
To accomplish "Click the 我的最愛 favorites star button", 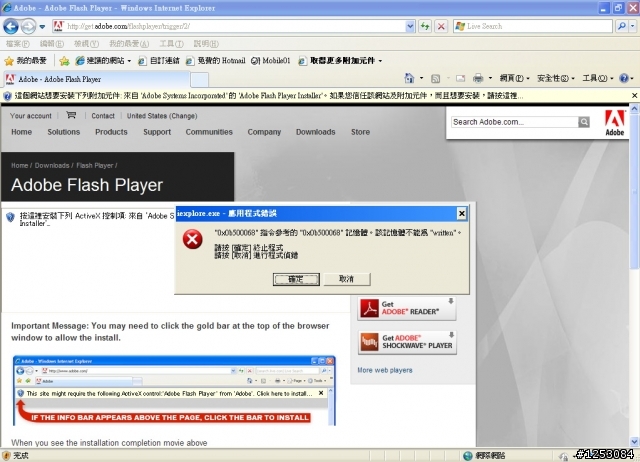I will pos(26,61).
